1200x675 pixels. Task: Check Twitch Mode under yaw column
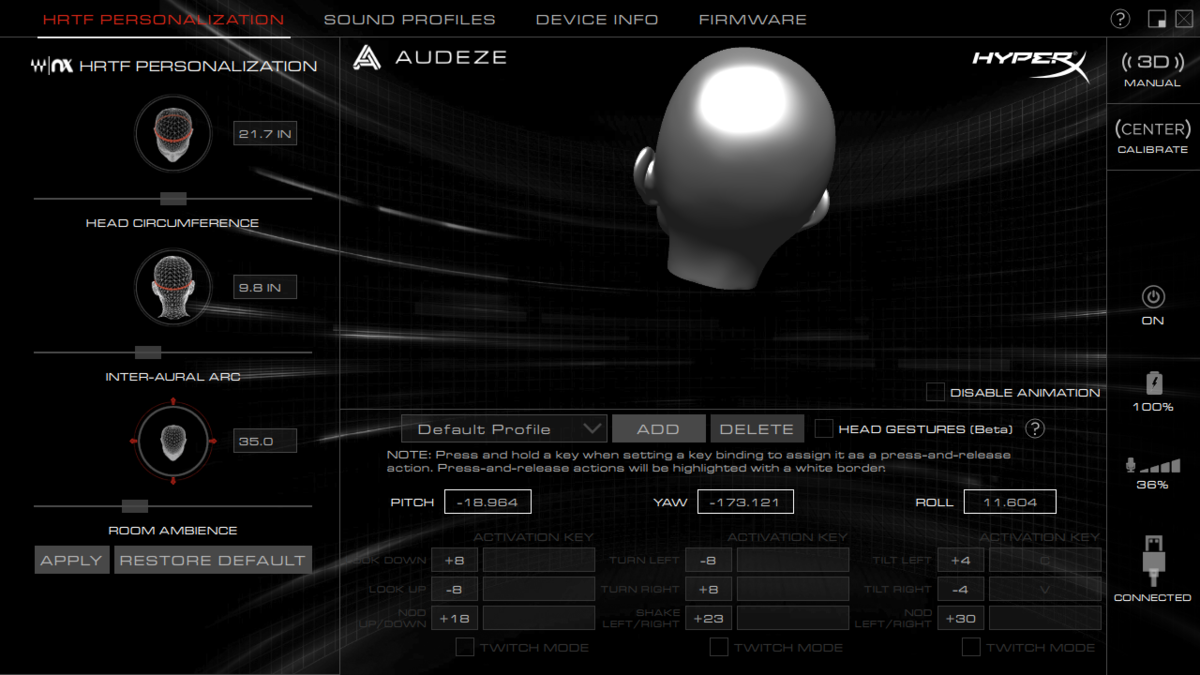coord(719,647)
